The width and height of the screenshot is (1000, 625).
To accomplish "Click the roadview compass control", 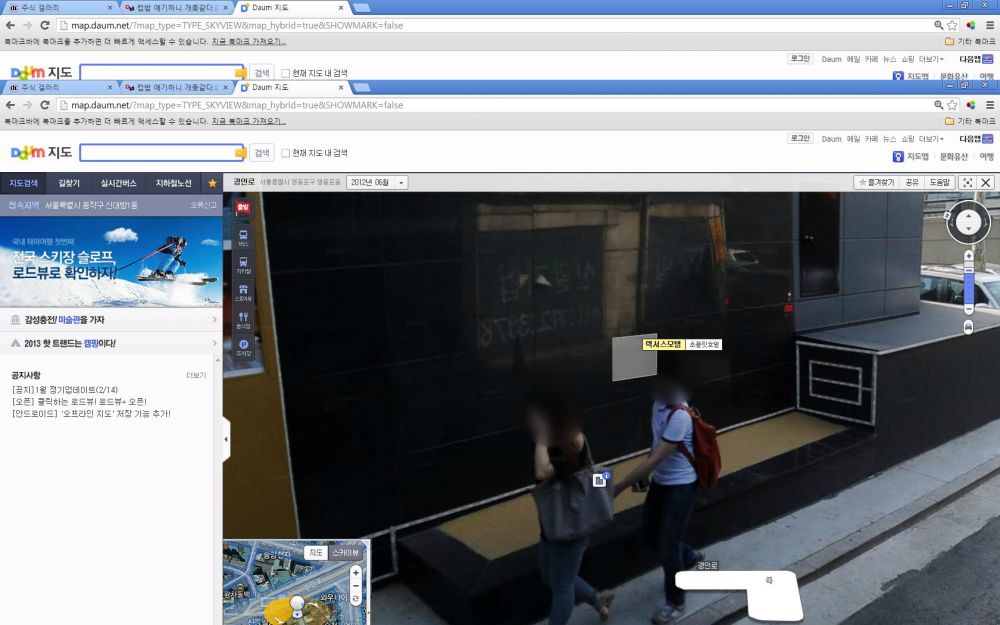I will click(x=968, y=222).
